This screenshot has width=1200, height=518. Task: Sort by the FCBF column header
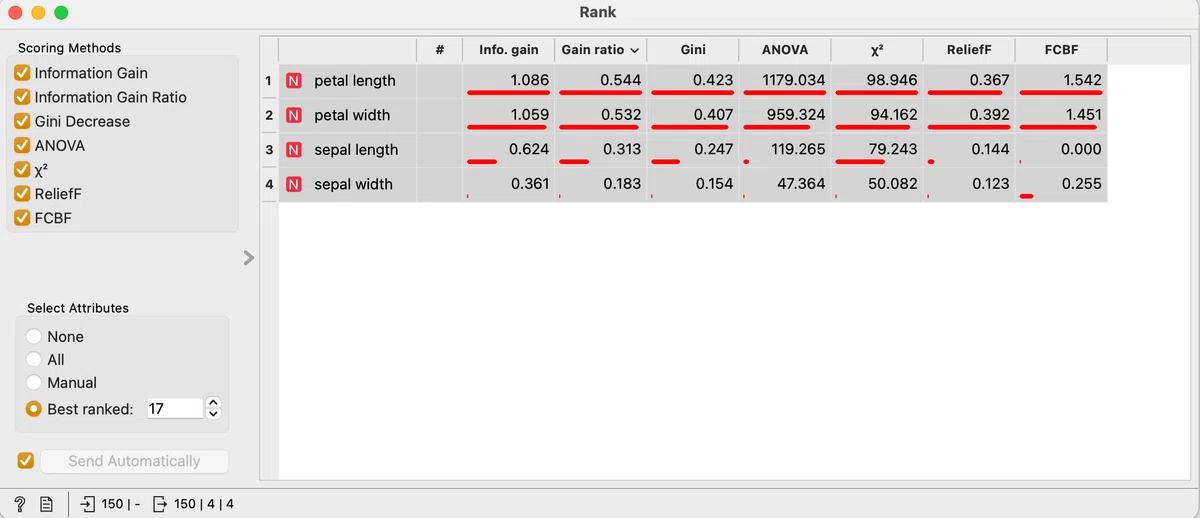[x=1061, y=50]
